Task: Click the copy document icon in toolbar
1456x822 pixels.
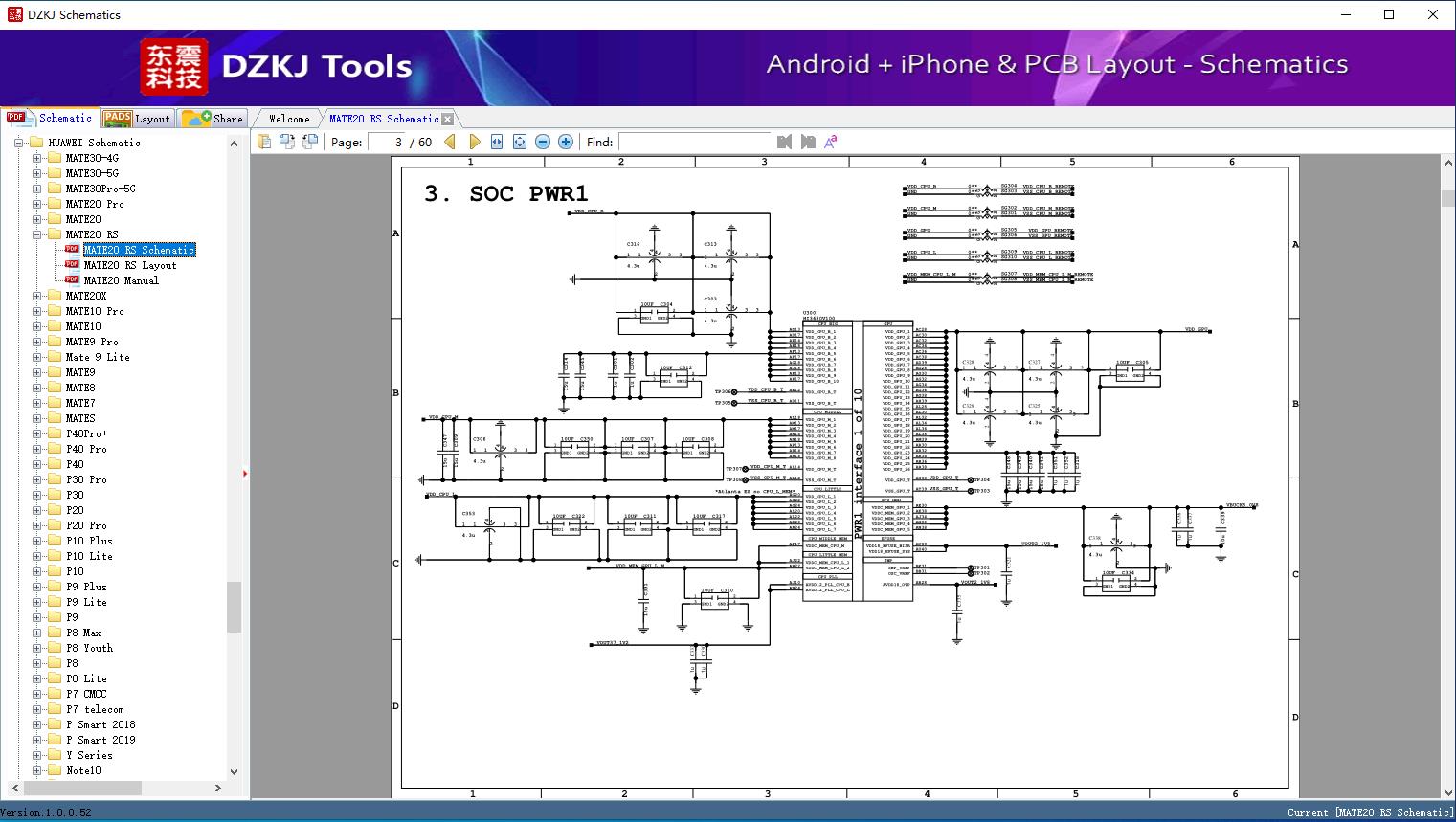Action: pos(264,142)
